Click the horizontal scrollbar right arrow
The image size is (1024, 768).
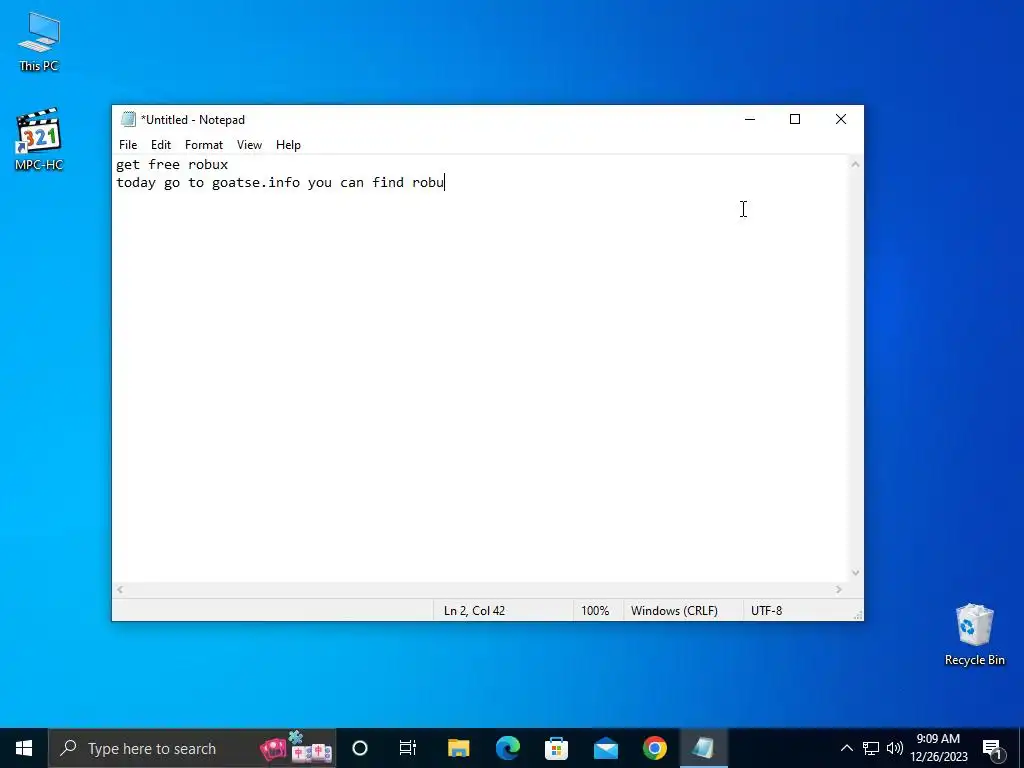pos(839,590)
